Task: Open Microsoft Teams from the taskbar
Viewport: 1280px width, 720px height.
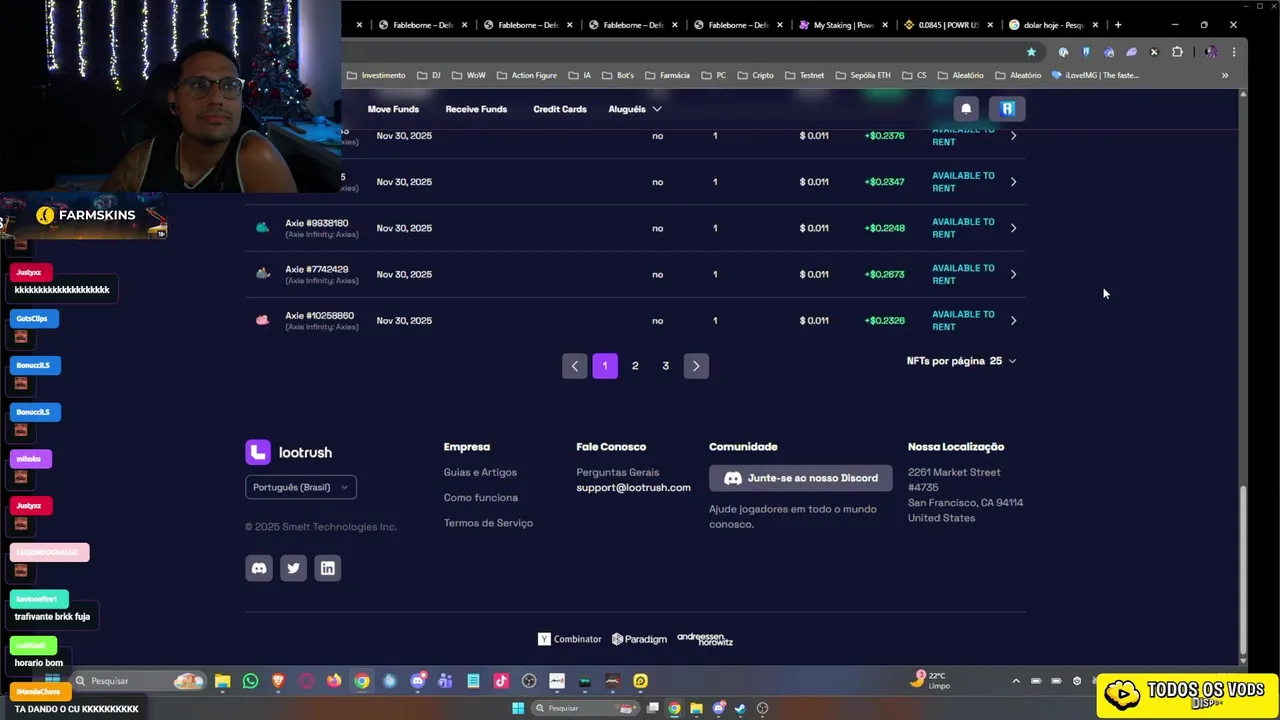Action: [x=445, y=681]
